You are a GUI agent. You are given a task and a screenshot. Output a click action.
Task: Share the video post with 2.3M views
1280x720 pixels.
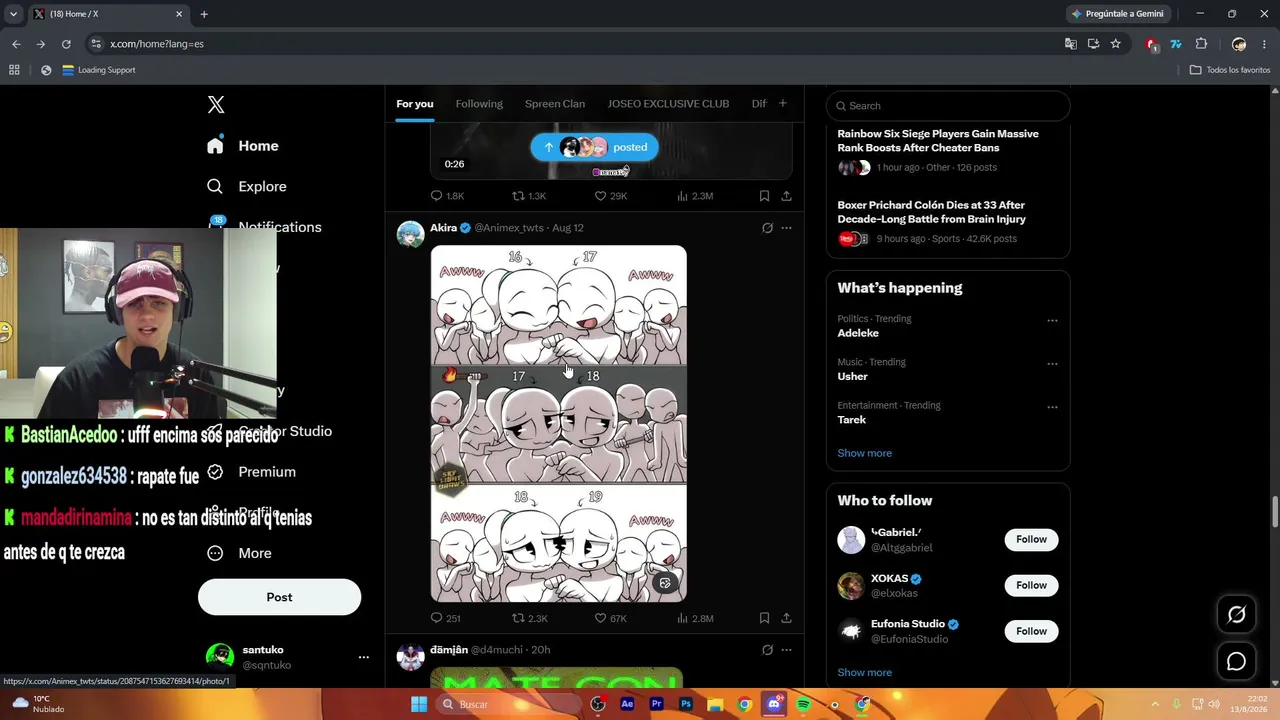click(x=786, y=196)
